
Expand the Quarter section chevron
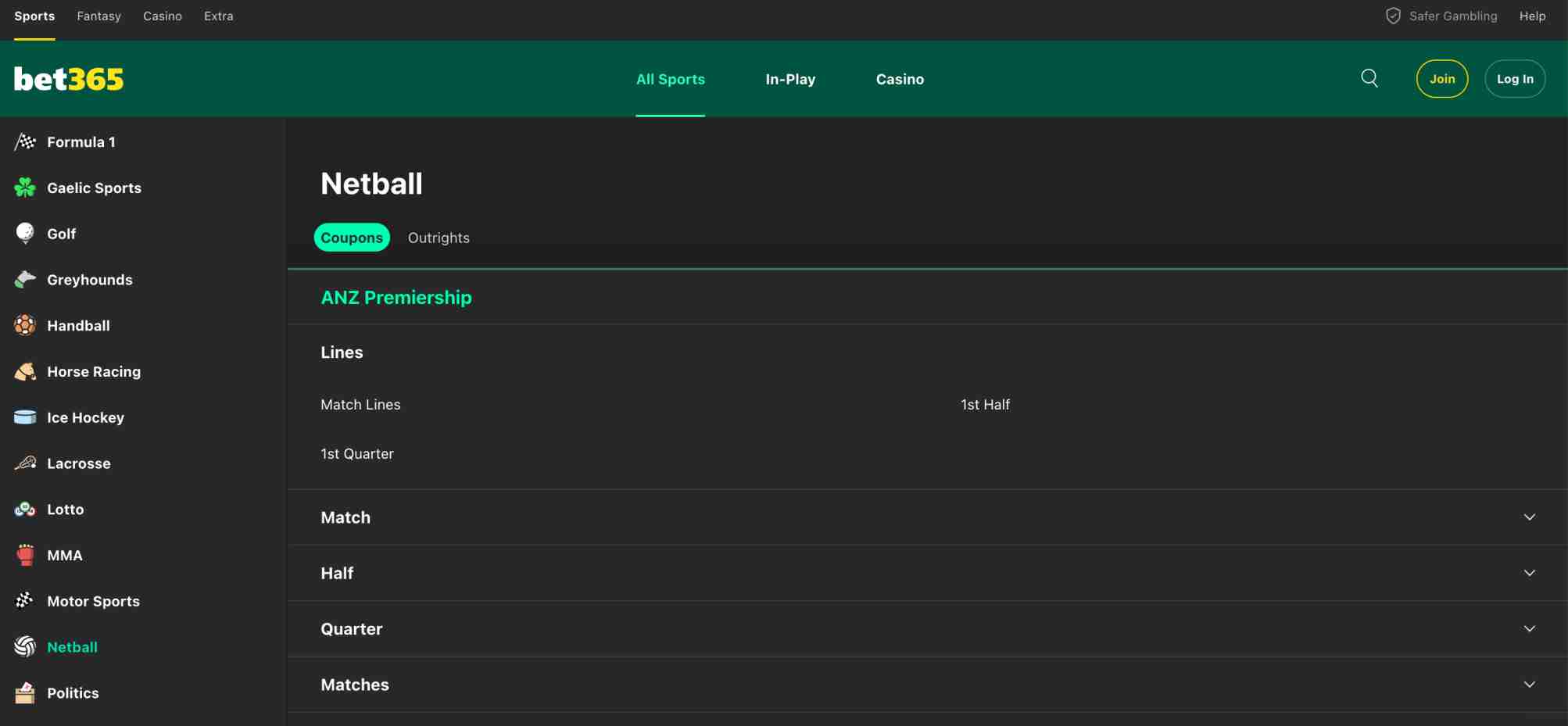1530,628
